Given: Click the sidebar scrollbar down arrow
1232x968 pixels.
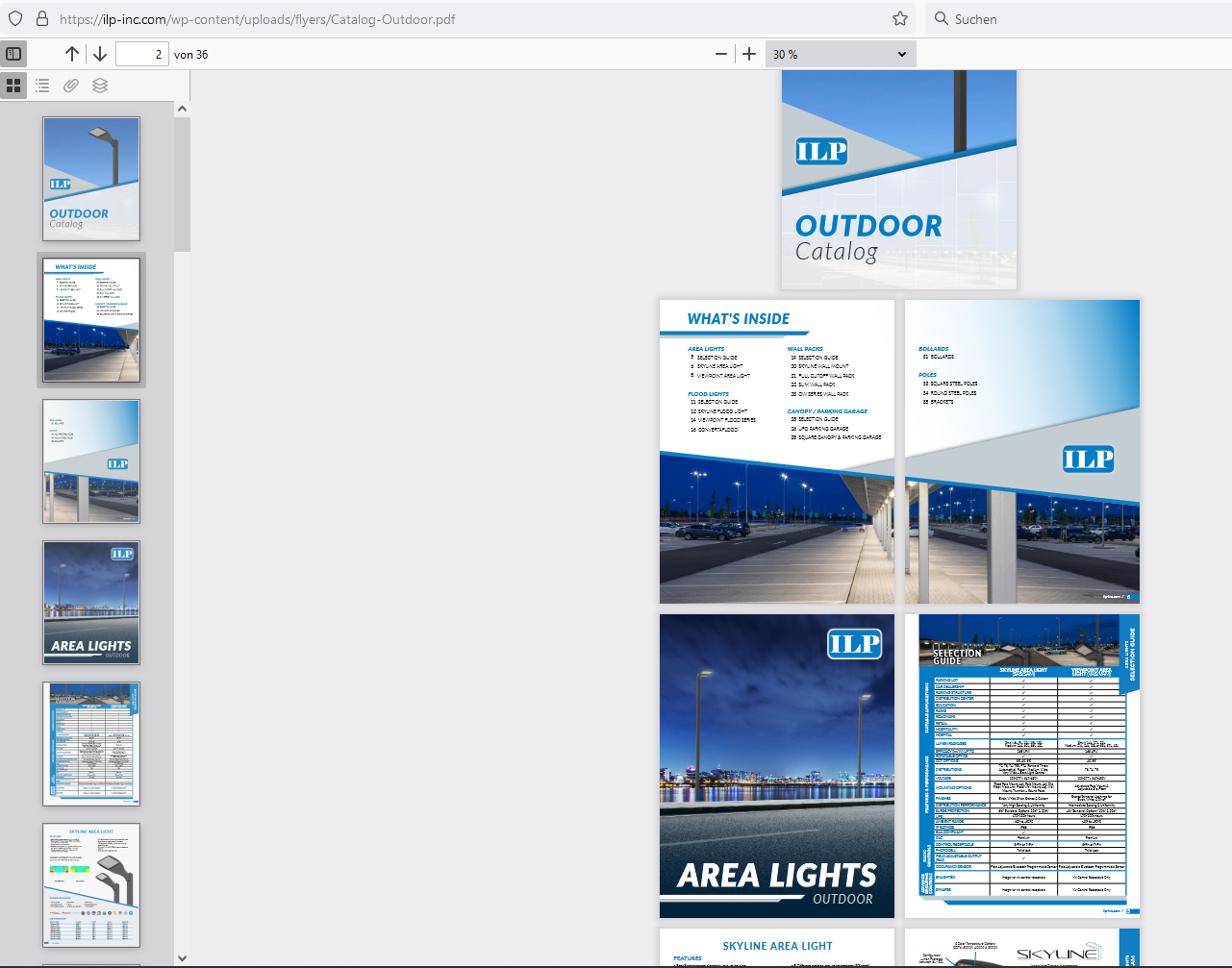Looking at the screenshot, I should click(182, 957).
